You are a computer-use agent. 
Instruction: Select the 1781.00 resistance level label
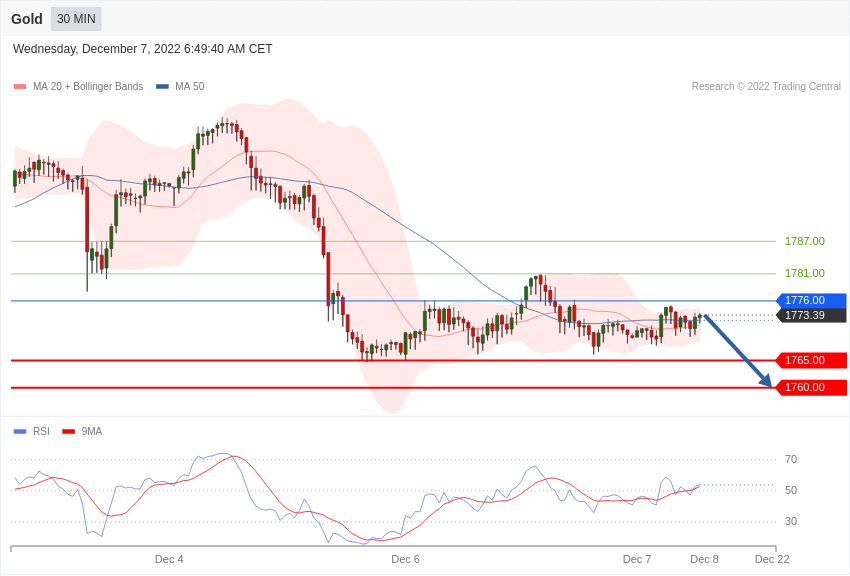[804, 273]
